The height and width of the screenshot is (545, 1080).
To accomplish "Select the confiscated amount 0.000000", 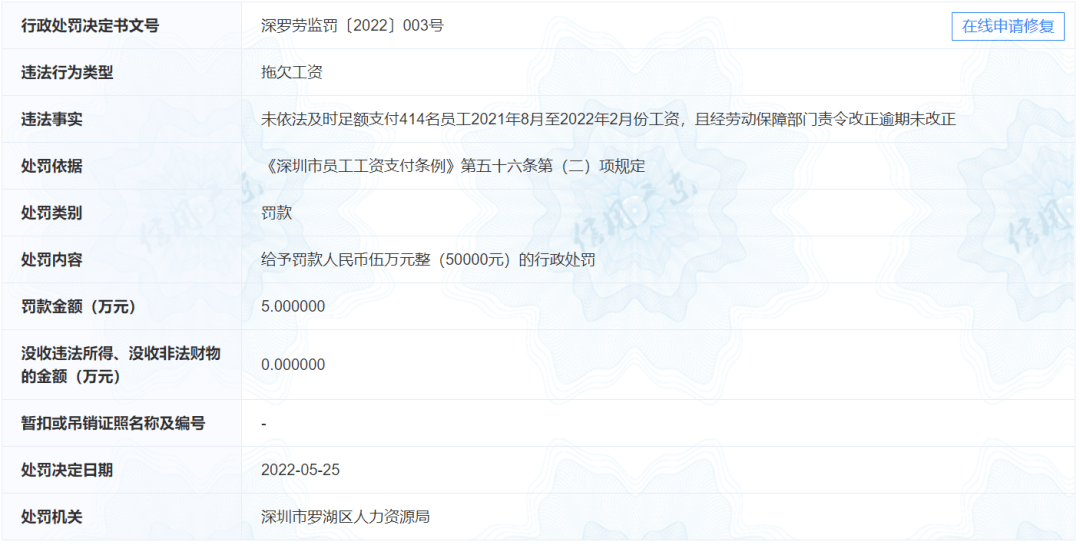I will click(293, 365).
